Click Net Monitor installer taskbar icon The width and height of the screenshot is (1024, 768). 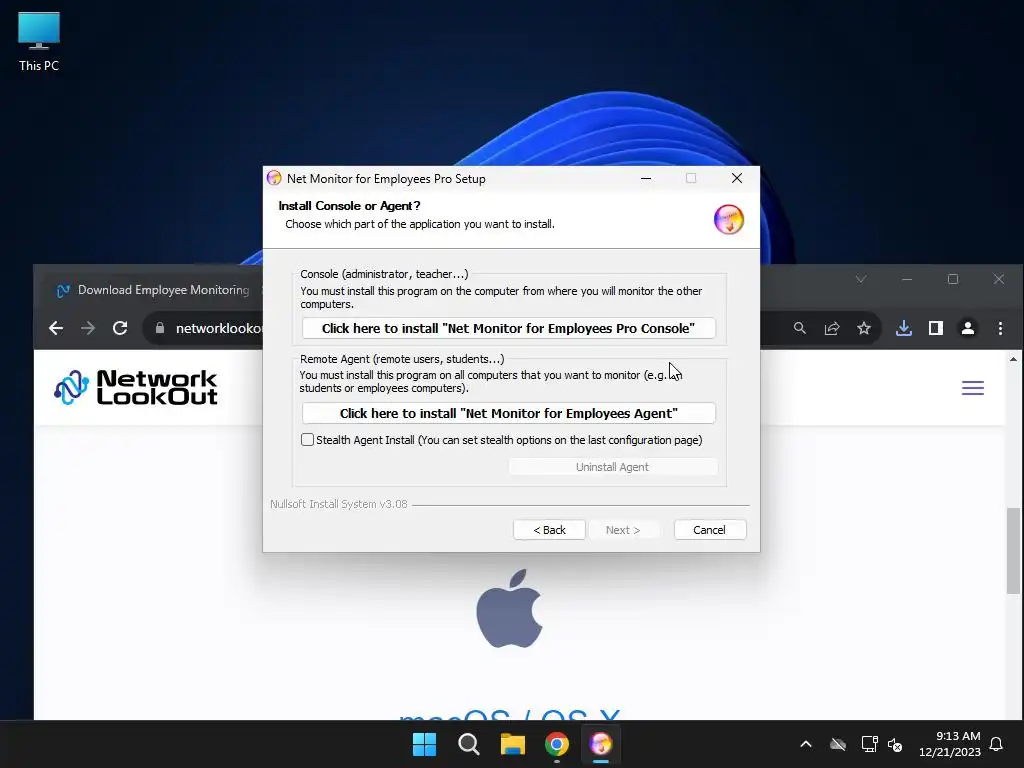[601, 744]
